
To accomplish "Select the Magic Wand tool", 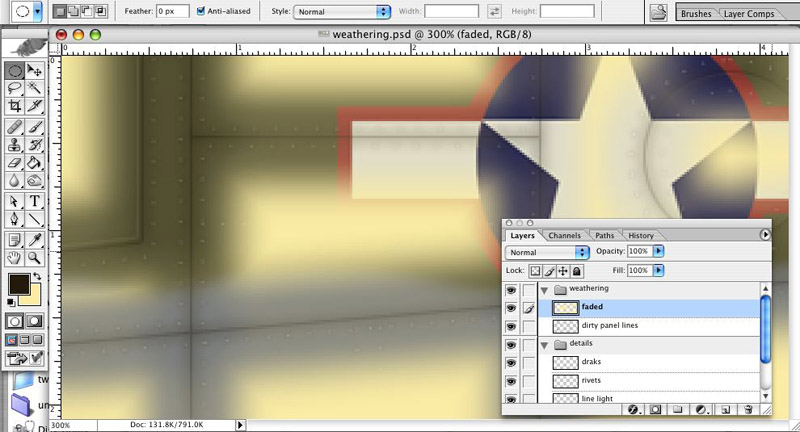I will pyautogui.click(x=34, y=88).
